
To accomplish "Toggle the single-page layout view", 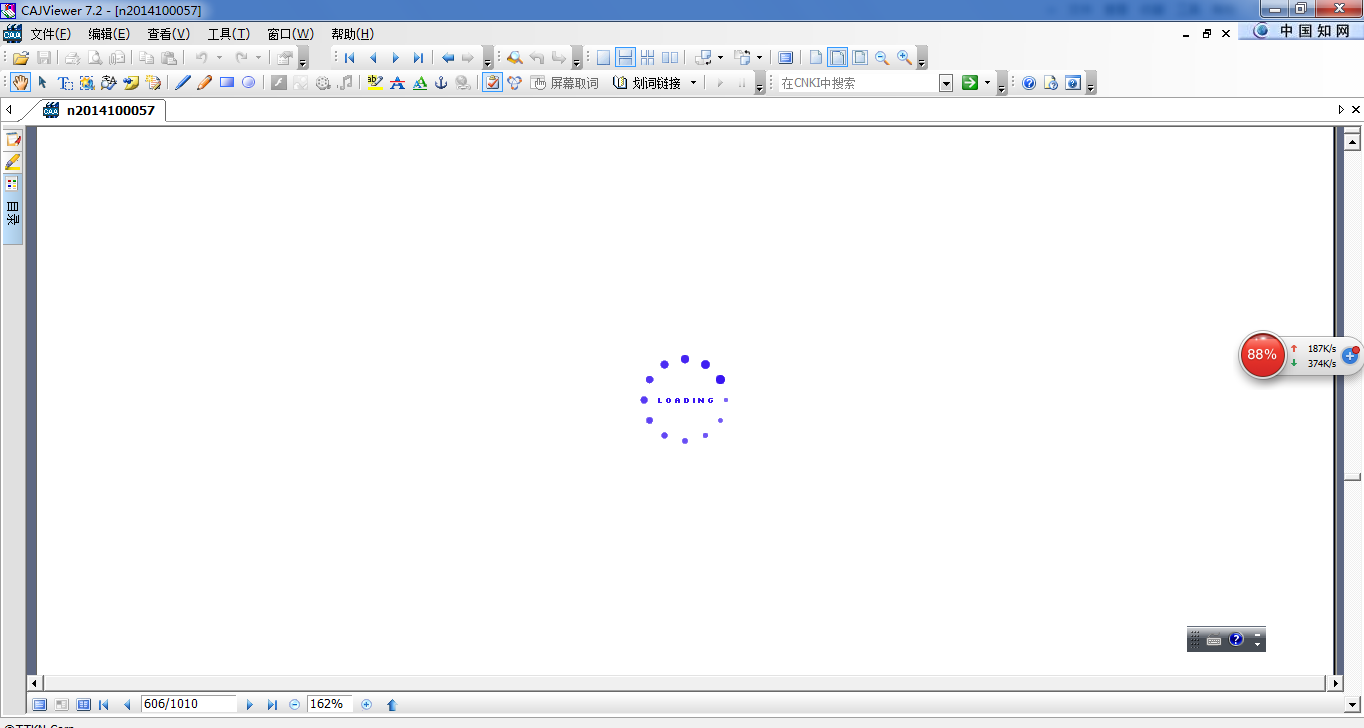I will coord(603,58).
